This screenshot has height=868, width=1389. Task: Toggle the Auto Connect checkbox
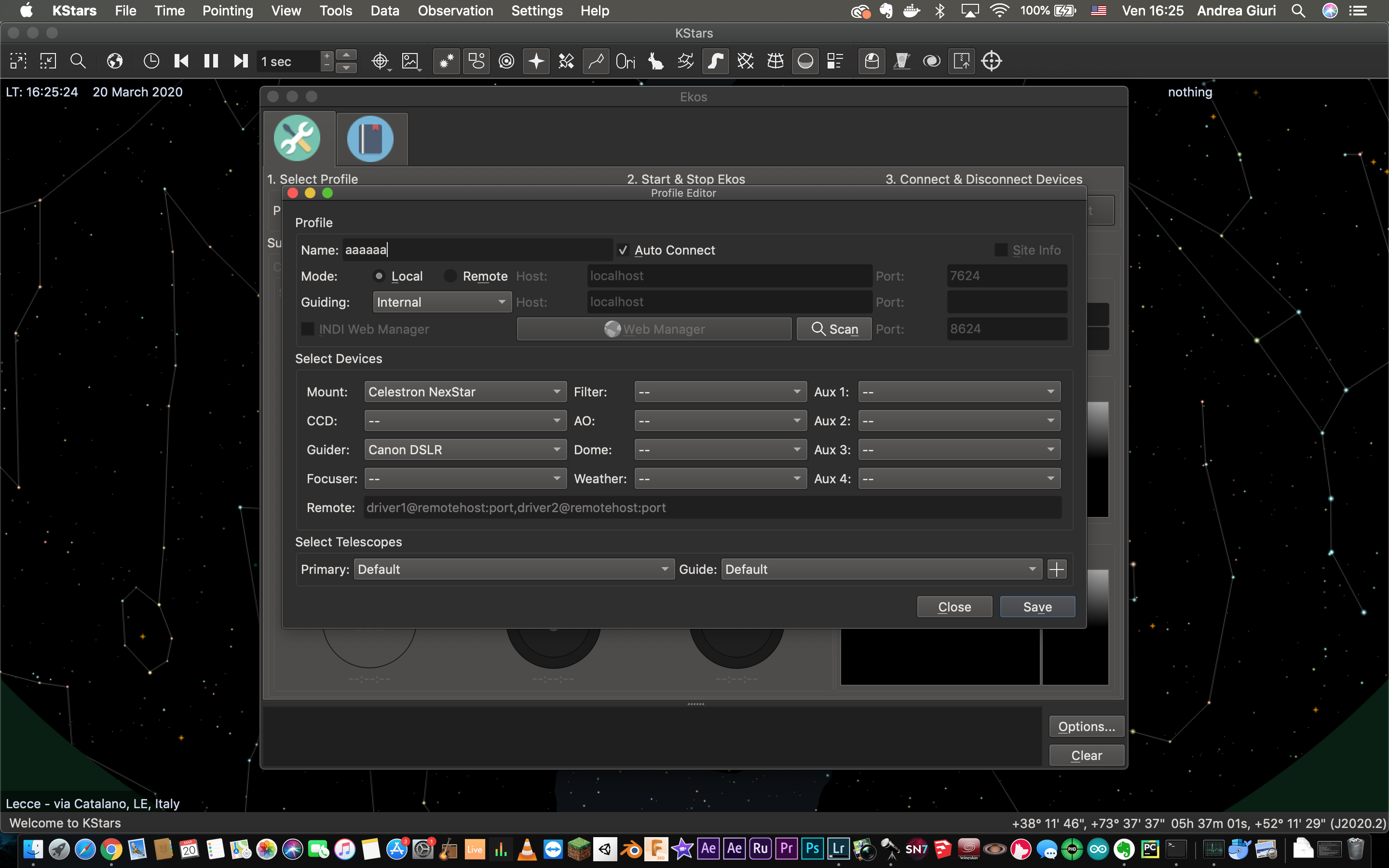click(x=623, y=250)
